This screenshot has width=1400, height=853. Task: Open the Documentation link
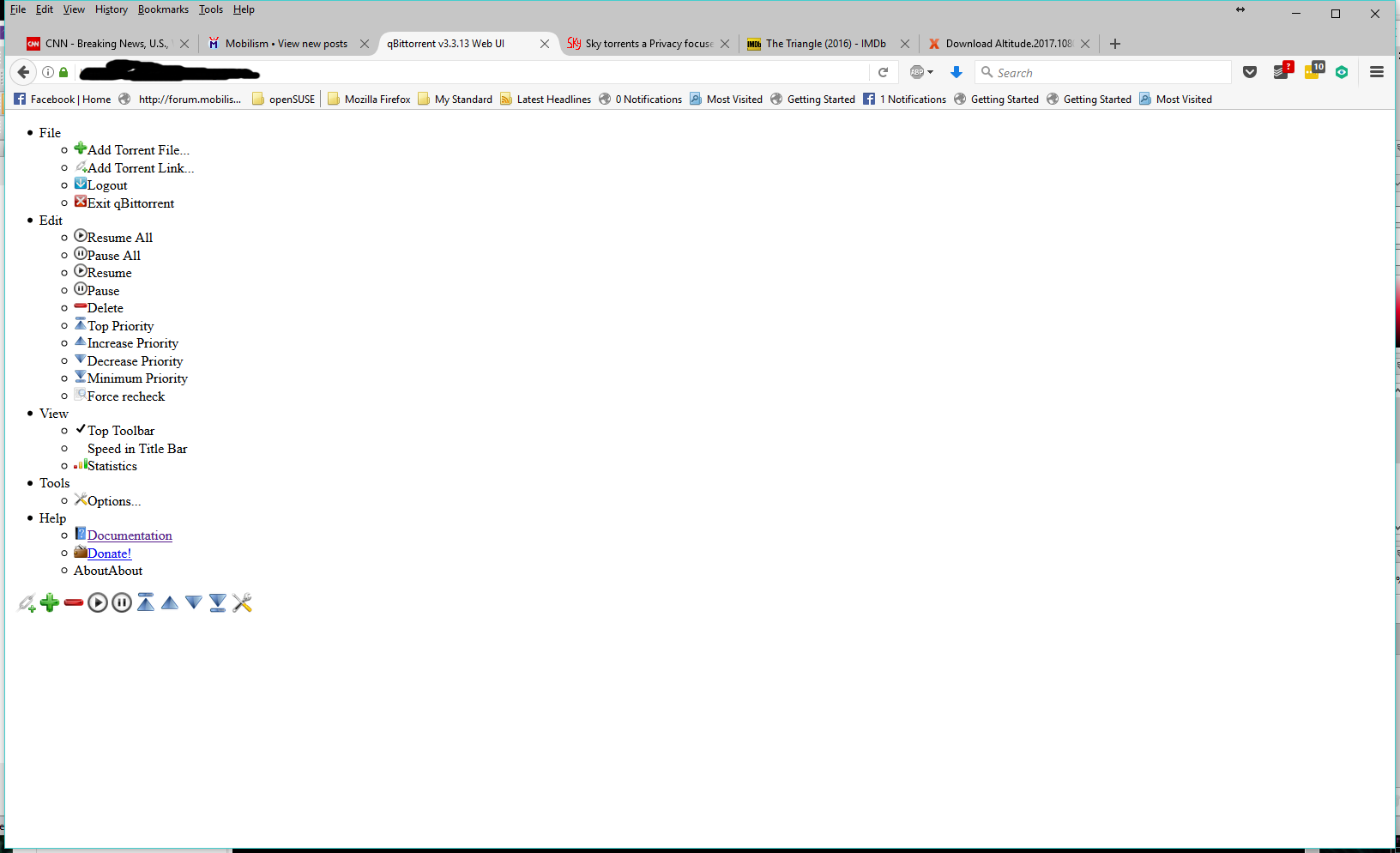click(x=129, y=535)
